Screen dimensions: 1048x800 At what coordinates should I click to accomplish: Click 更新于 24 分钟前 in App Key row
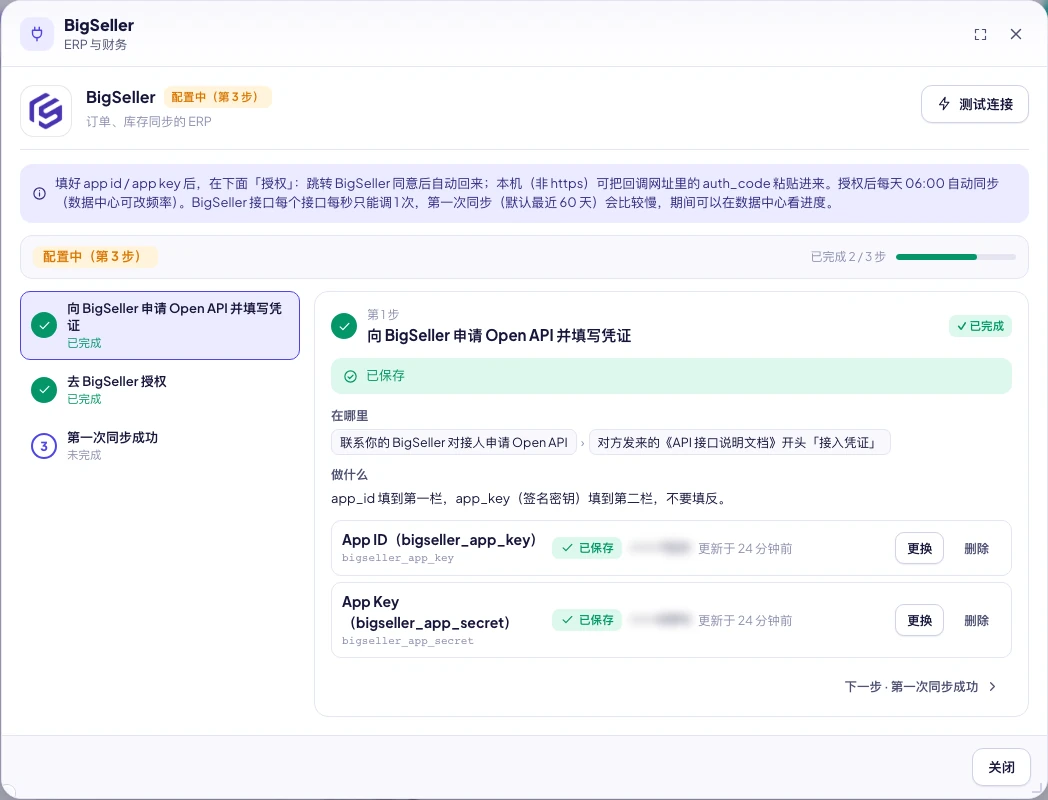[x=745, y=621]
